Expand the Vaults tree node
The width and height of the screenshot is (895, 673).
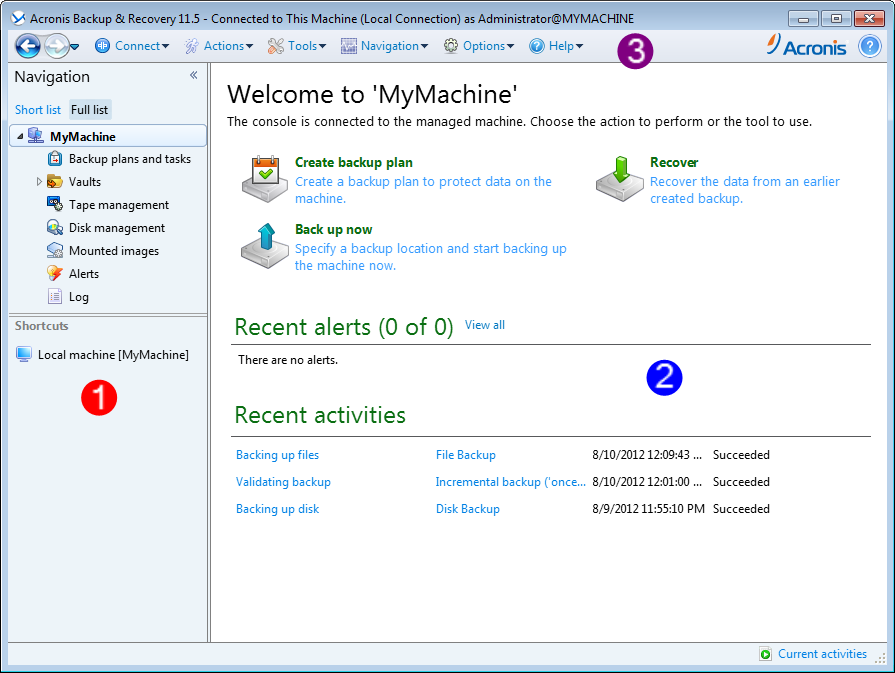tap(41, 181)
